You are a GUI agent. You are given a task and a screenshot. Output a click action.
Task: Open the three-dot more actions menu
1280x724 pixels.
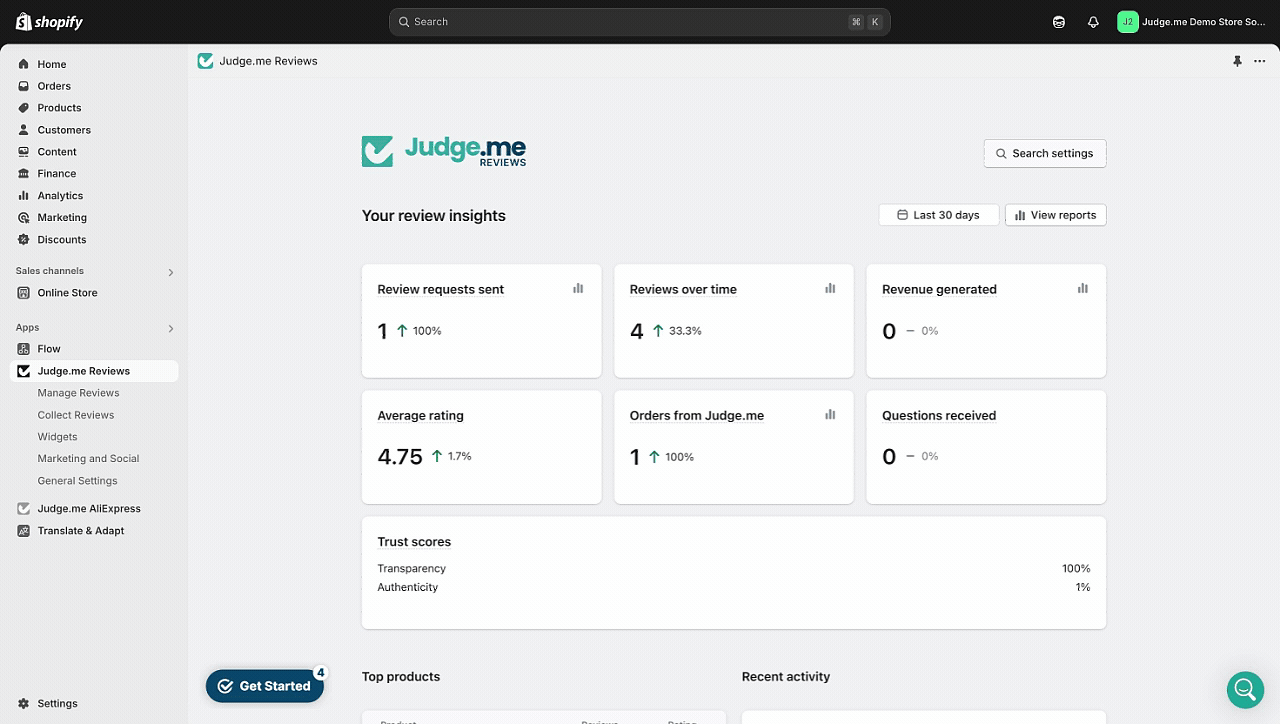pos(1259,61)
